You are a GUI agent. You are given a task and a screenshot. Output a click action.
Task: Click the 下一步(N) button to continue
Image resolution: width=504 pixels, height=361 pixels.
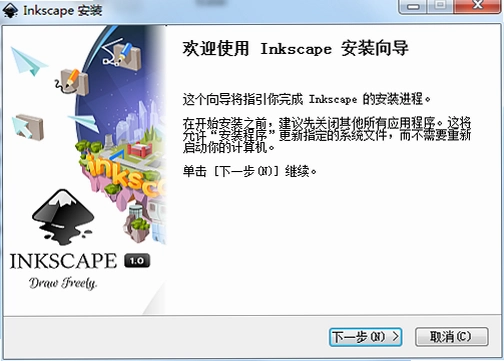(365, 337)
